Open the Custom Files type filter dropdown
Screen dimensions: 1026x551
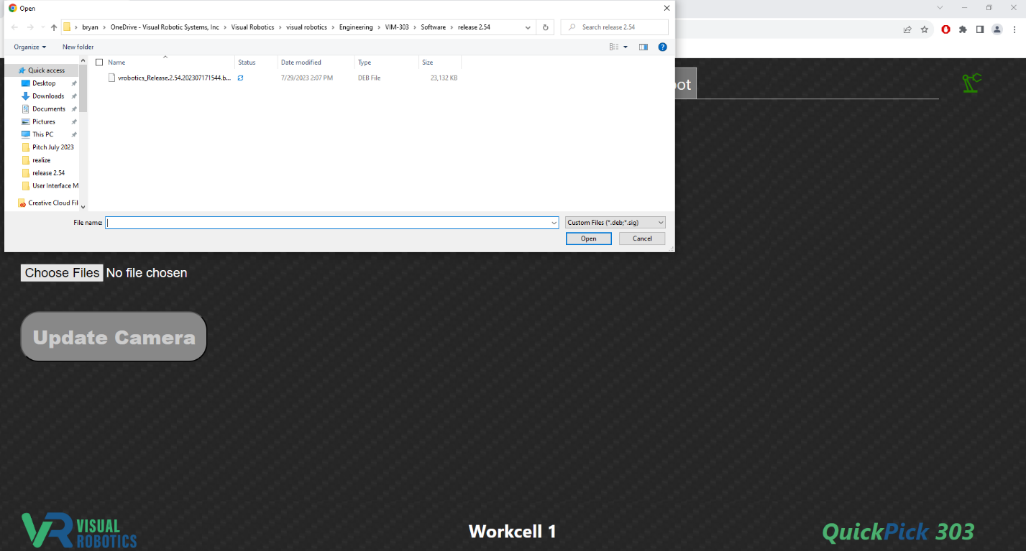pos(615,222)
